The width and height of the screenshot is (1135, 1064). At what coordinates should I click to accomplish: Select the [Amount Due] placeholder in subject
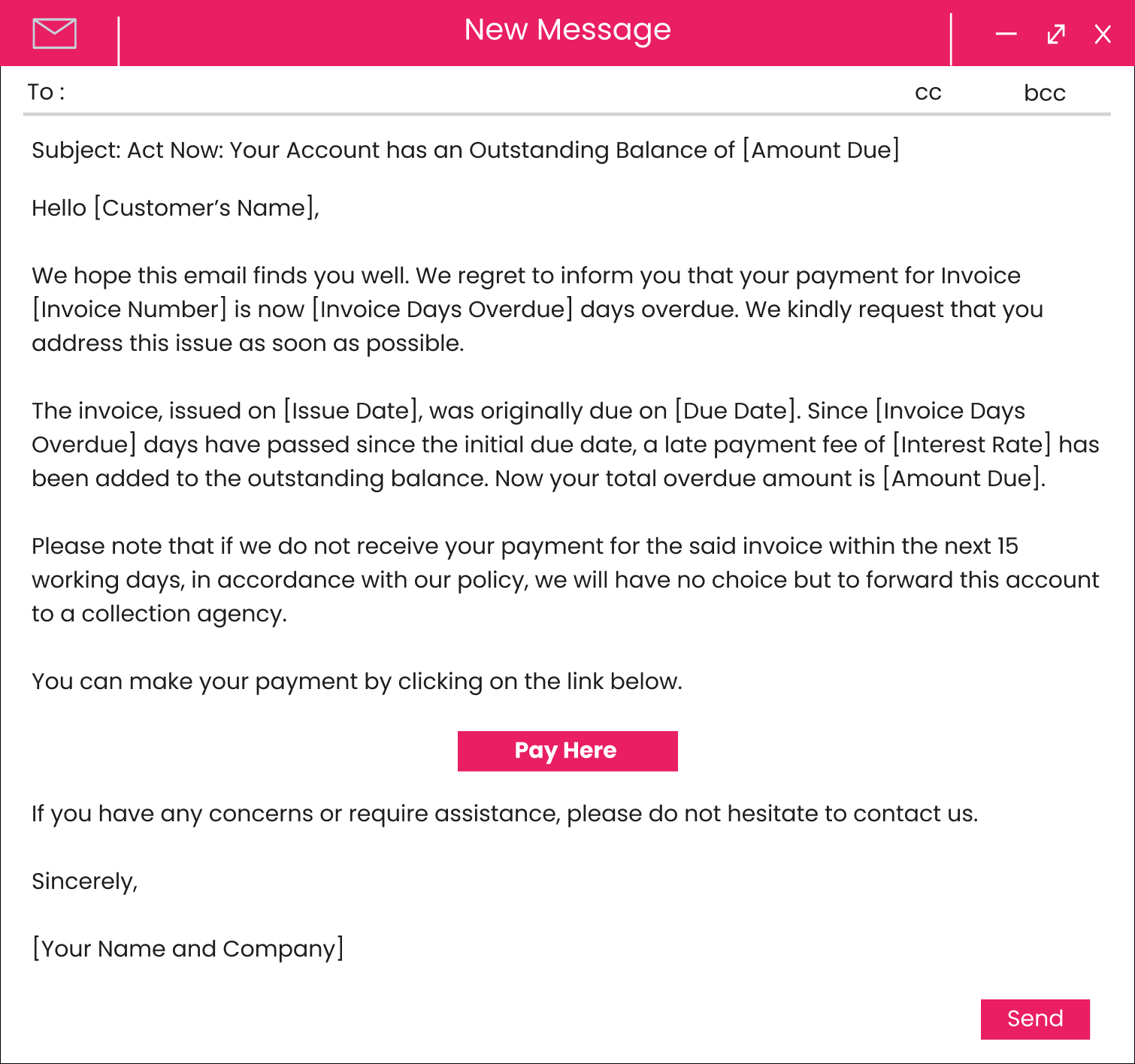[x=821, y=150]
